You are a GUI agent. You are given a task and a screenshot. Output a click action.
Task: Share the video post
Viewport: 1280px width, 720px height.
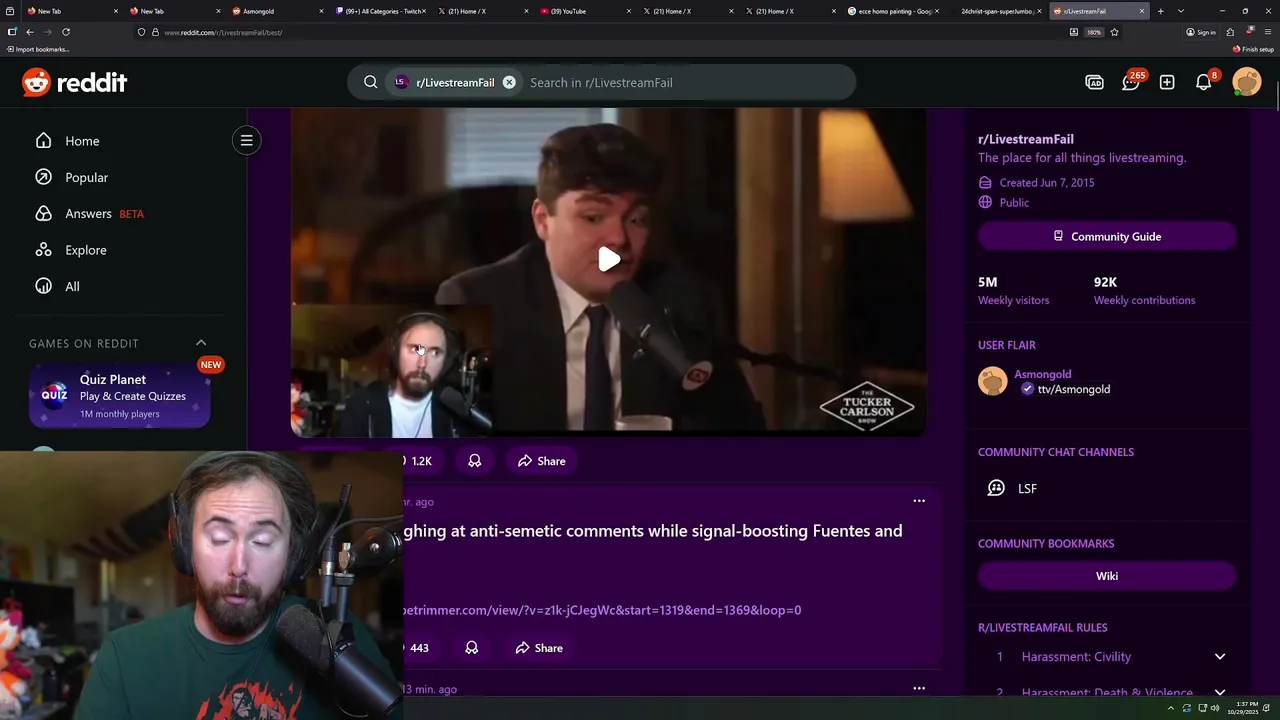pos(542,461)
